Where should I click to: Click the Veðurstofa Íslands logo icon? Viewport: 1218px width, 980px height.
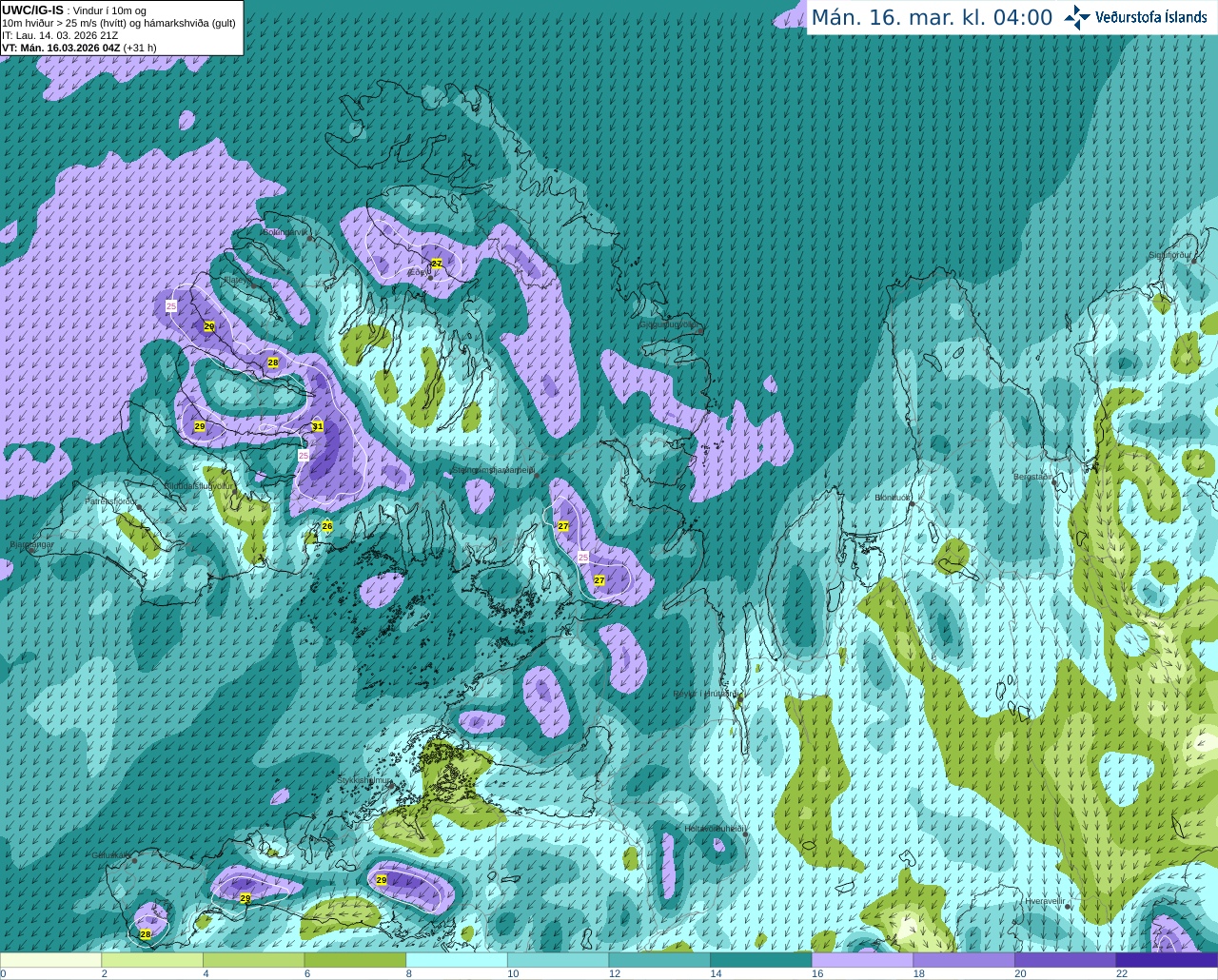(x=1077, y=17)
